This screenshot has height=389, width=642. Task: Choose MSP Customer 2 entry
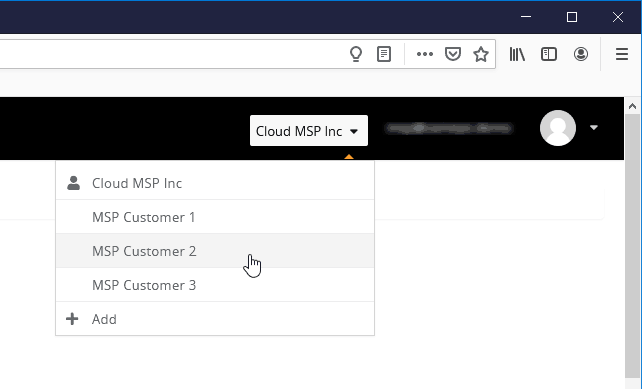tap(215, 251)
